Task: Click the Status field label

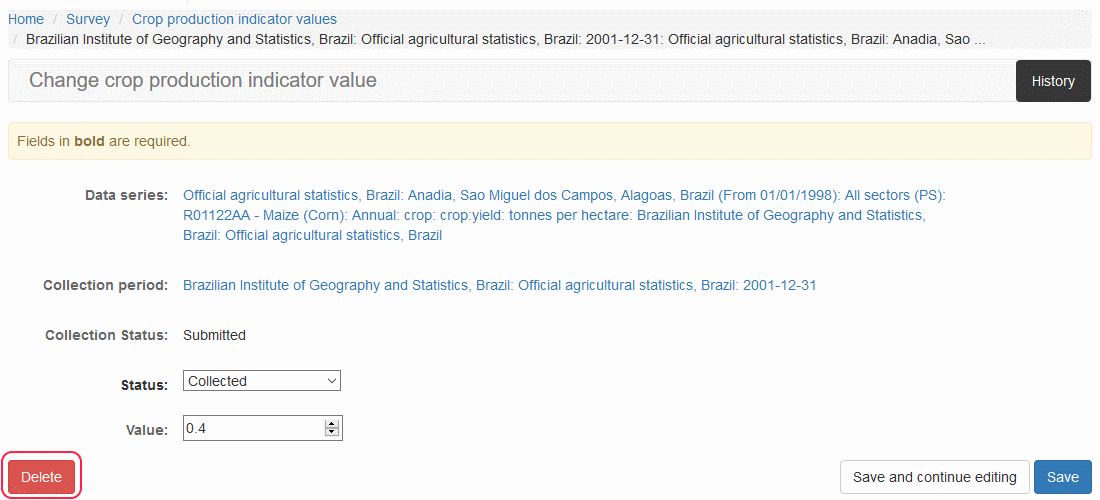Action: (x=144, y=385)
